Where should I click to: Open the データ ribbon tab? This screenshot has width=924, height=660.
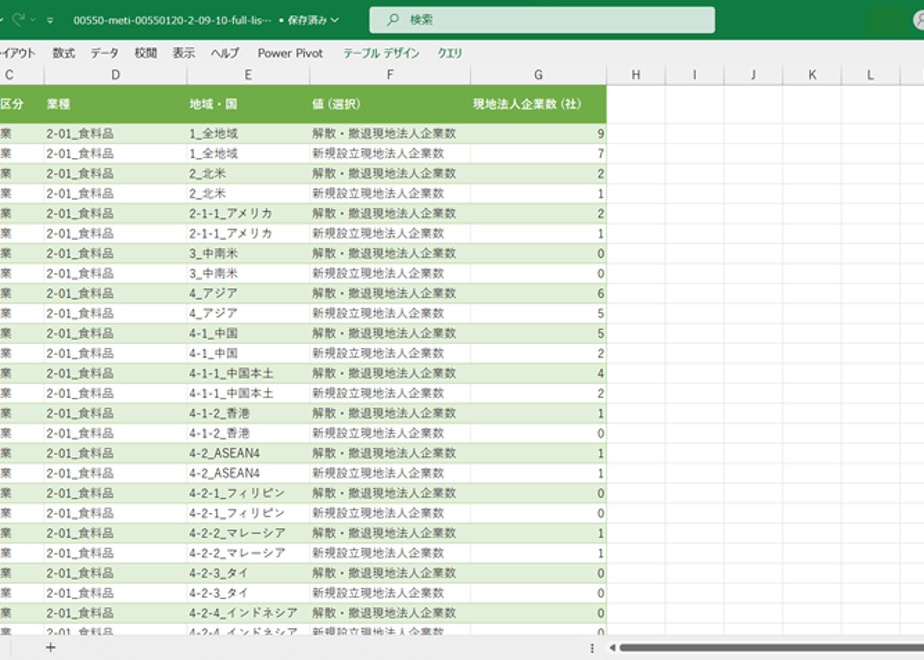point(104,53)
